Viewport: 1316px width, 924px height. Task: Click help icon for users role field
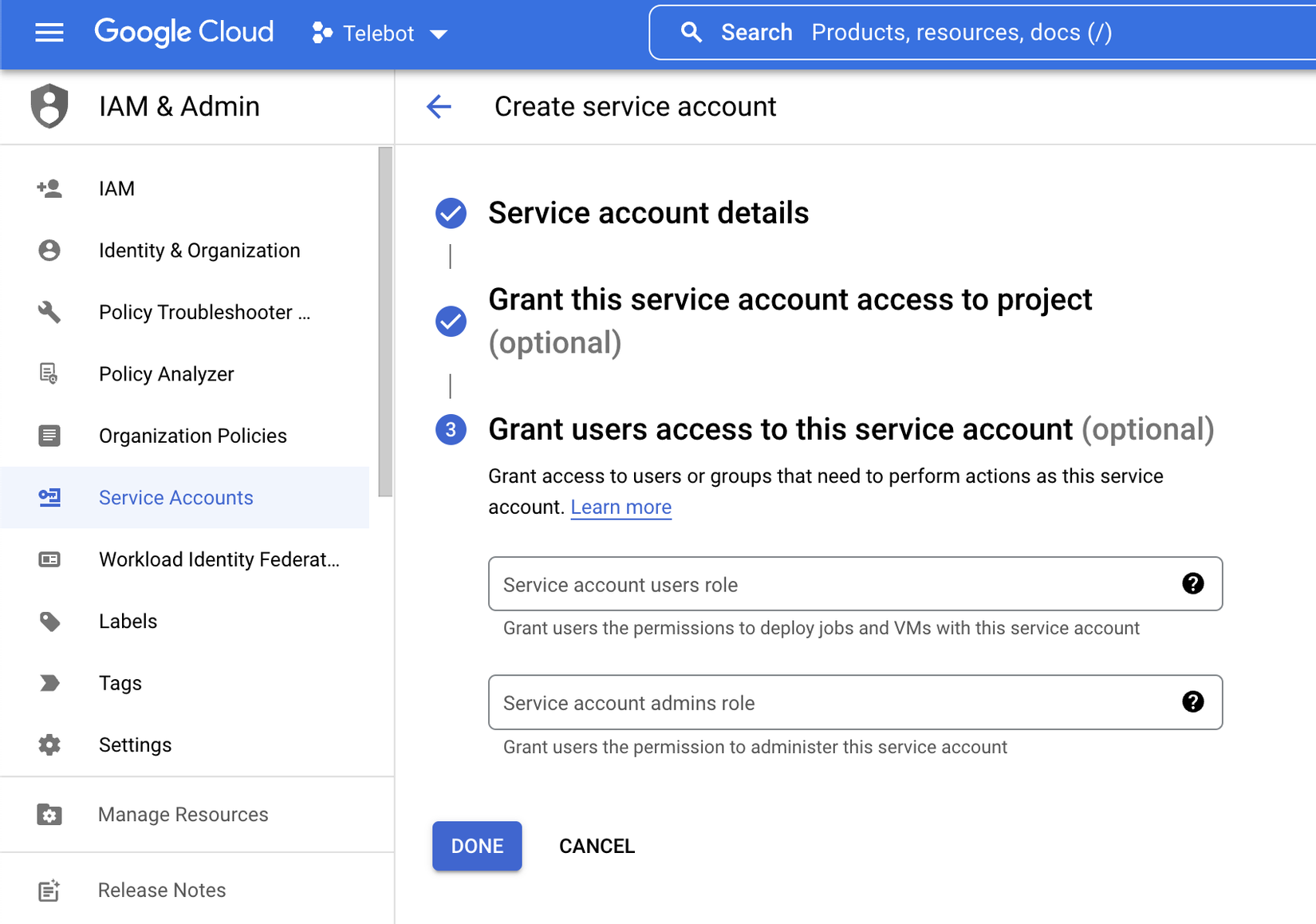pos(1192,583)
